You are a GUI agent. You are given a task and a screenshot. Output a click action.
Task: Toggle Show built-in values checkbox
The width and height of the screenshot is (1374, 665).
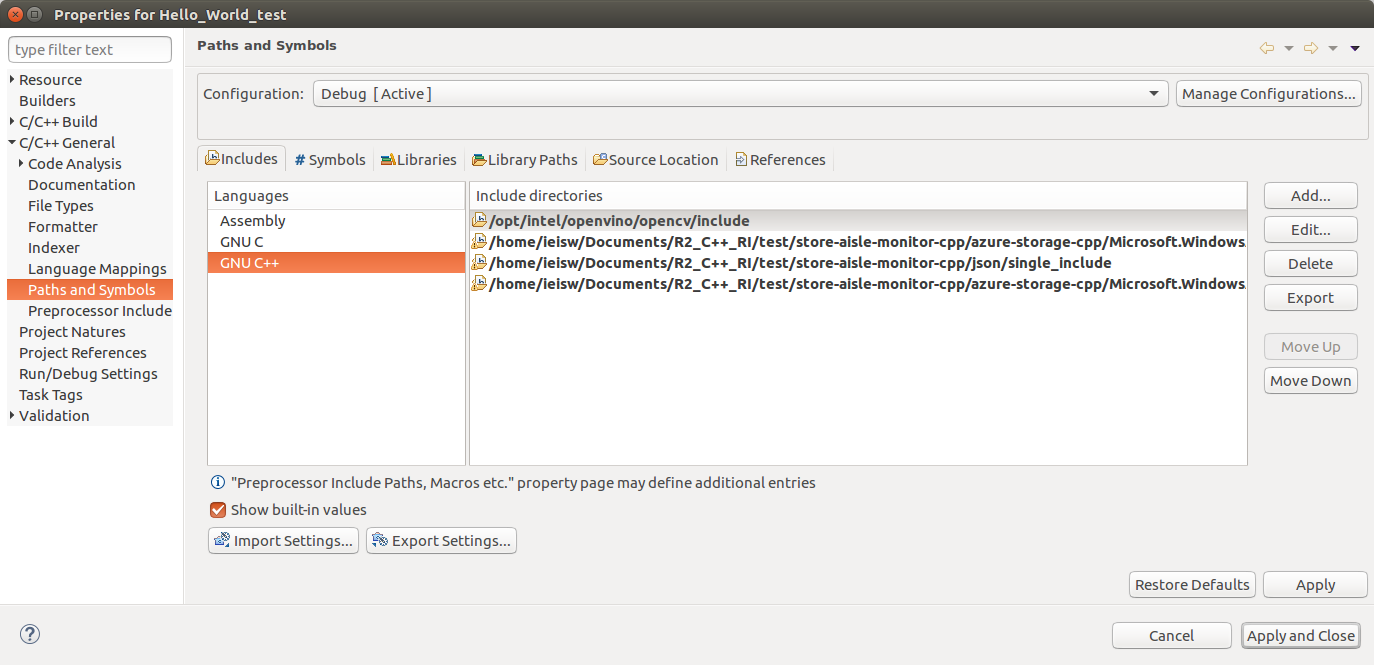pyautogui.click(x=218, y=509)
